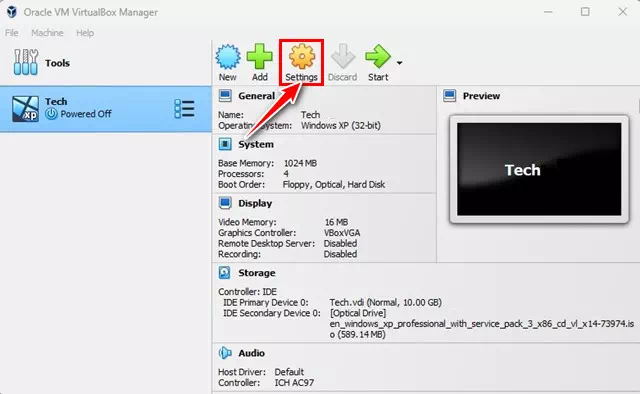Click the Powered Off status icon
Image resolution: width=640 pixels, height=394 pixels.
point(51,114)
